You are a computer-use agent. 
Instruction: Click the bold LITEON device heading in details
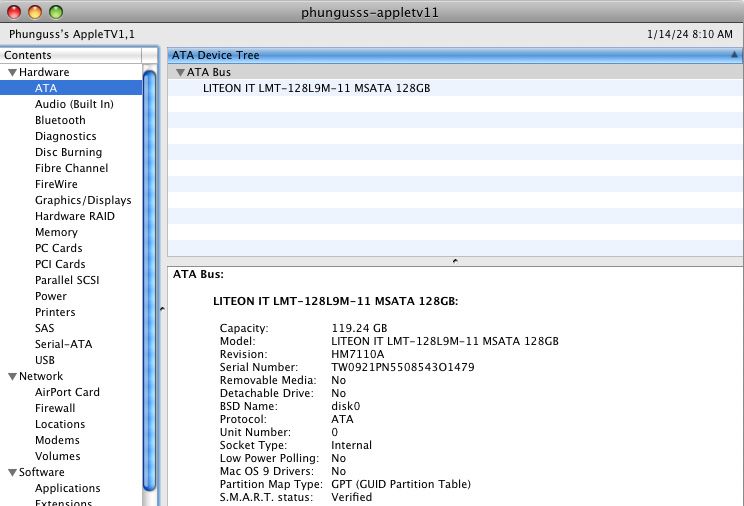tap(335, 301)
